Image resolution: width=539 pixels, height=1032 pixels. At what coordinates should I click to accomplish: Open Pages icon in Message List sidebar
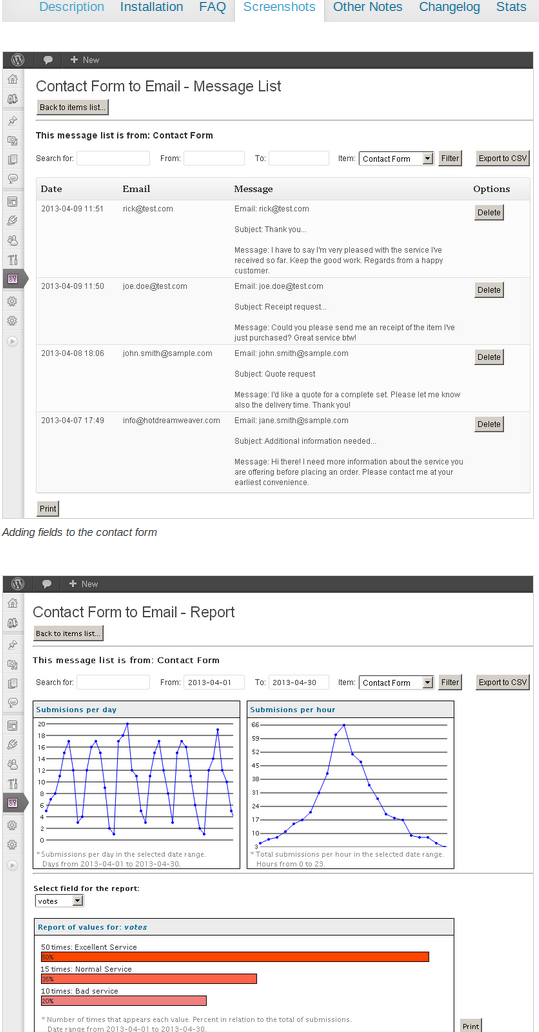point(13,159)
